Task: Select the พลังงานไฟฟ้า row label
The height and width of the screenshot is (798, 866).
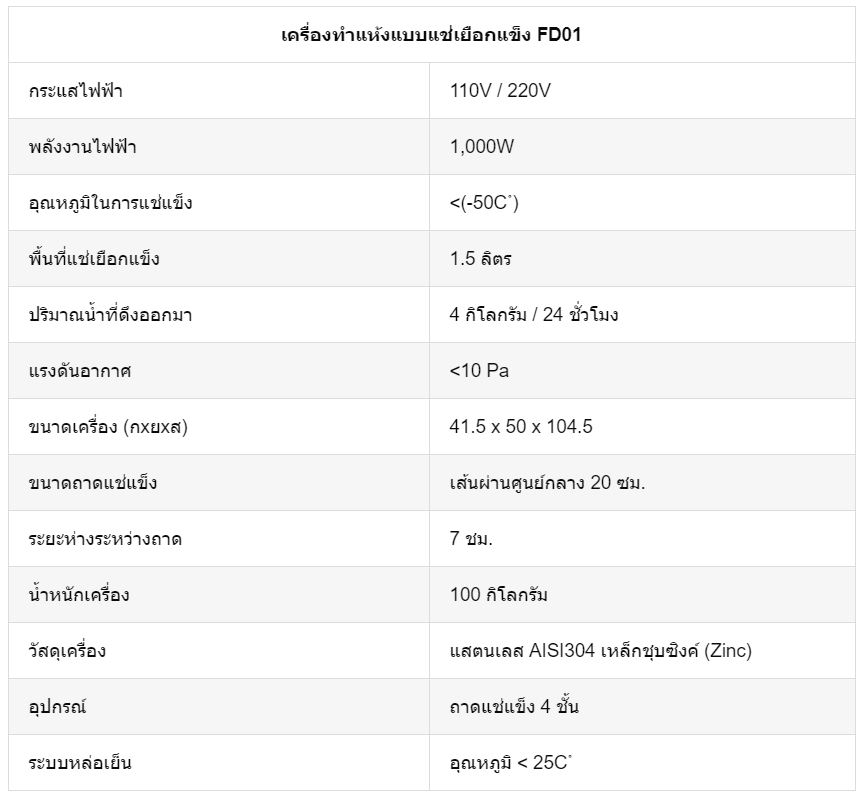Action: pos(82,147)
